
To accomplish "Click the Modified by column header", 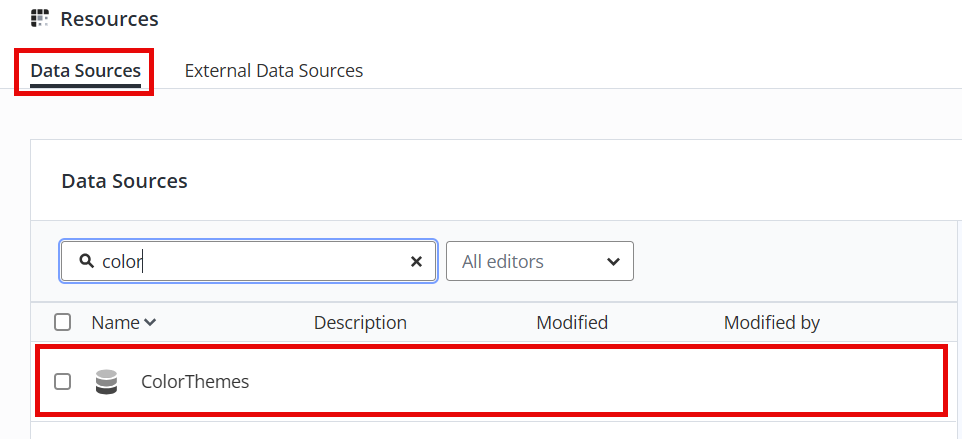I will tap(772, 323).
